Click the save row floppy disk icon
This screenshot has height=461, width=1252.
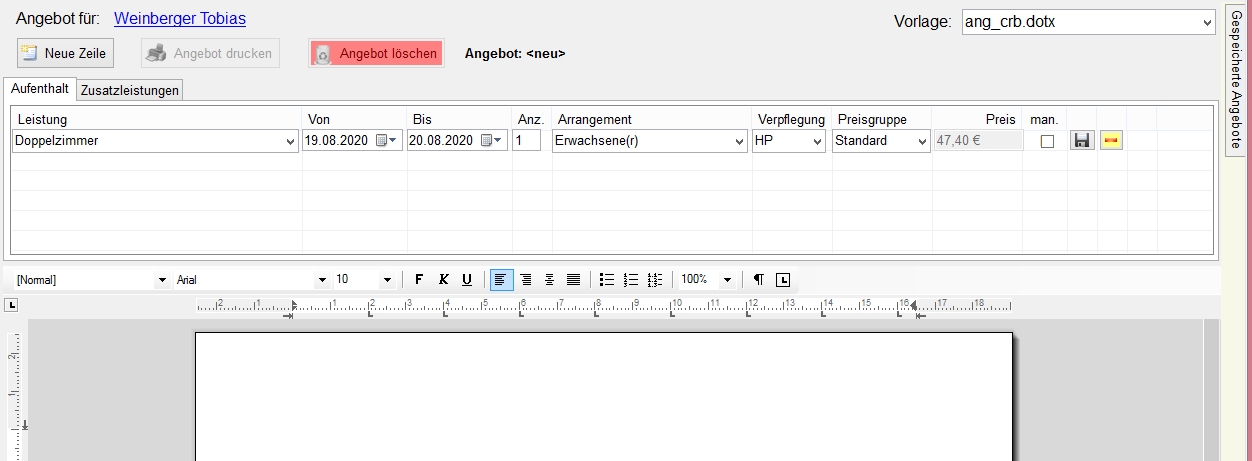coord(1081,141)
